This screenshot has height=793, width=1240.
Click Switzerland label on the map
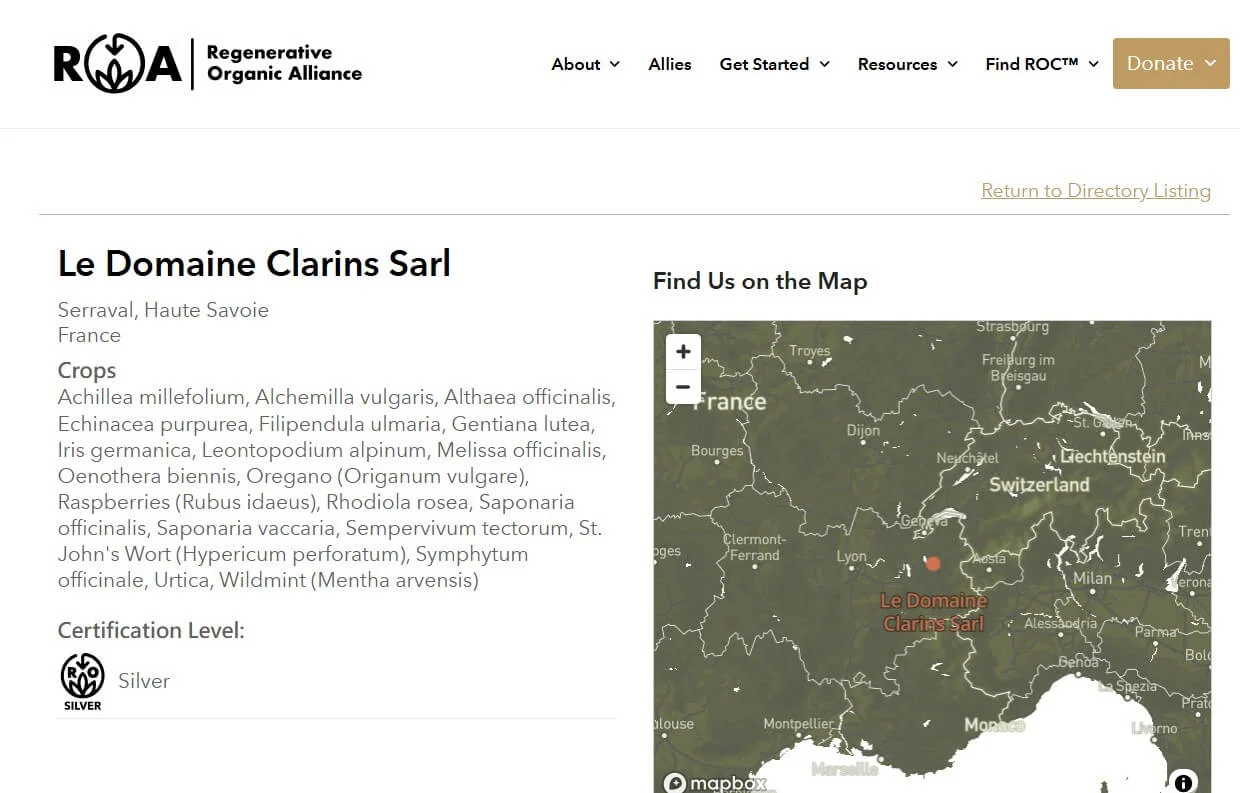[1039, 485]
